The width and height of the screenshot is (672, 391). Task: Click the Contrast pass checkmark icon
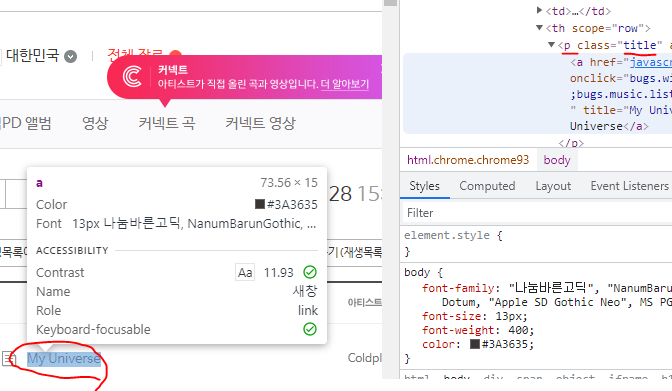click(310, 272)
